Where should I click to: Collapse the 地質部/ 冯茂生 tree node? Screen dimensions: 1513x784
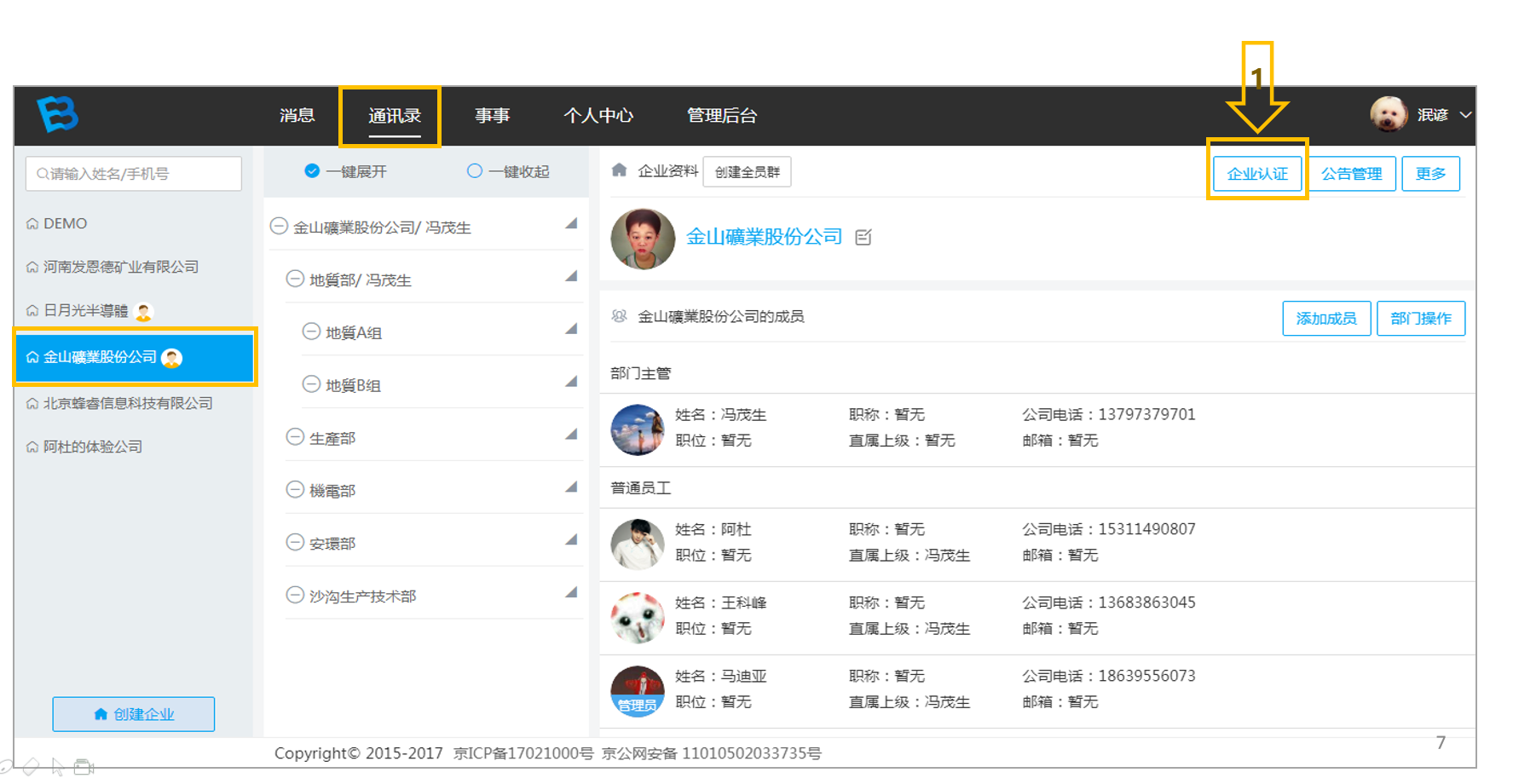[x=295, y=279]
